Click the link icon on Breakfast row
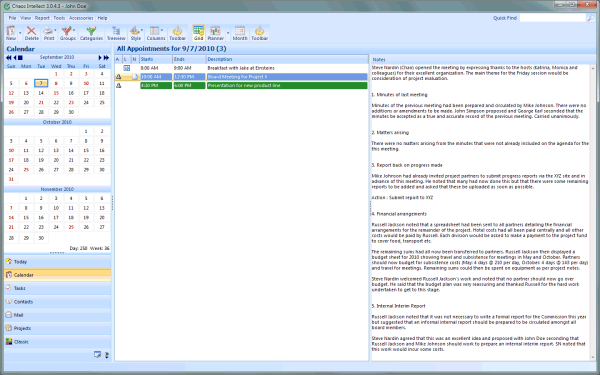This screenshot has height=375, width=600. pos(126,68)
